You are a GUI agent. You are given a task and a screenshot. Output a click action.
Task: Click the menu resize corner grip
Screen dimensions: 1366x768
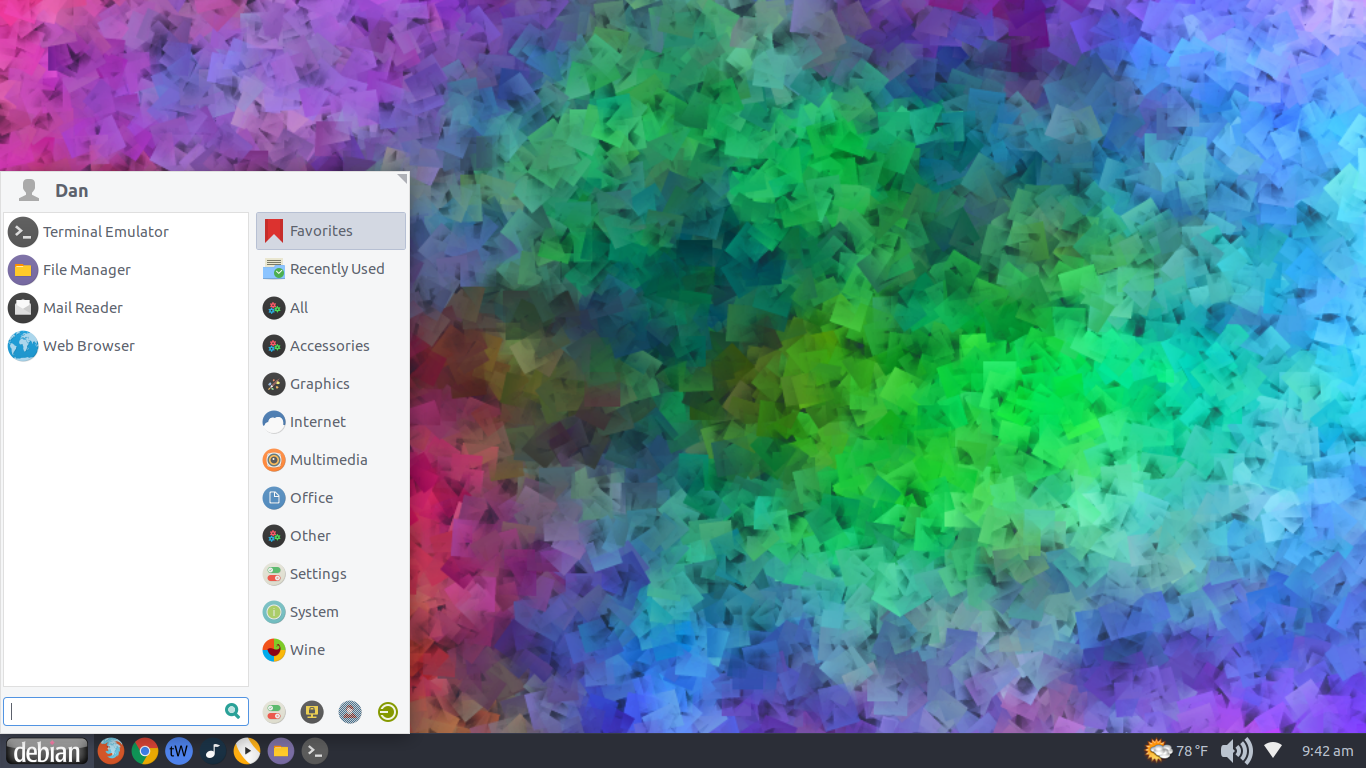tap(402, 179)
